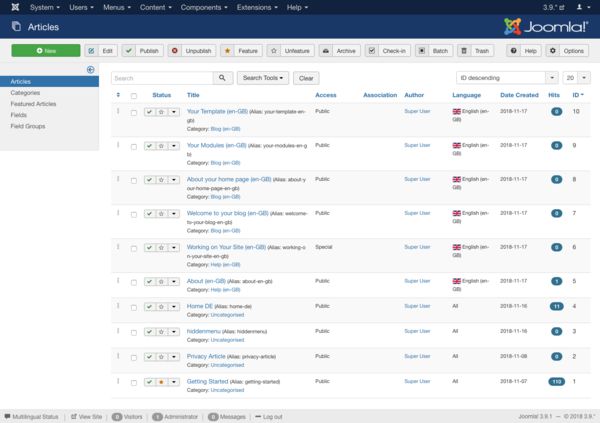Open status actions dropdown for hiddenmenu row
The height and width of the screenshot is (423, 600).
tap(174, 332)
